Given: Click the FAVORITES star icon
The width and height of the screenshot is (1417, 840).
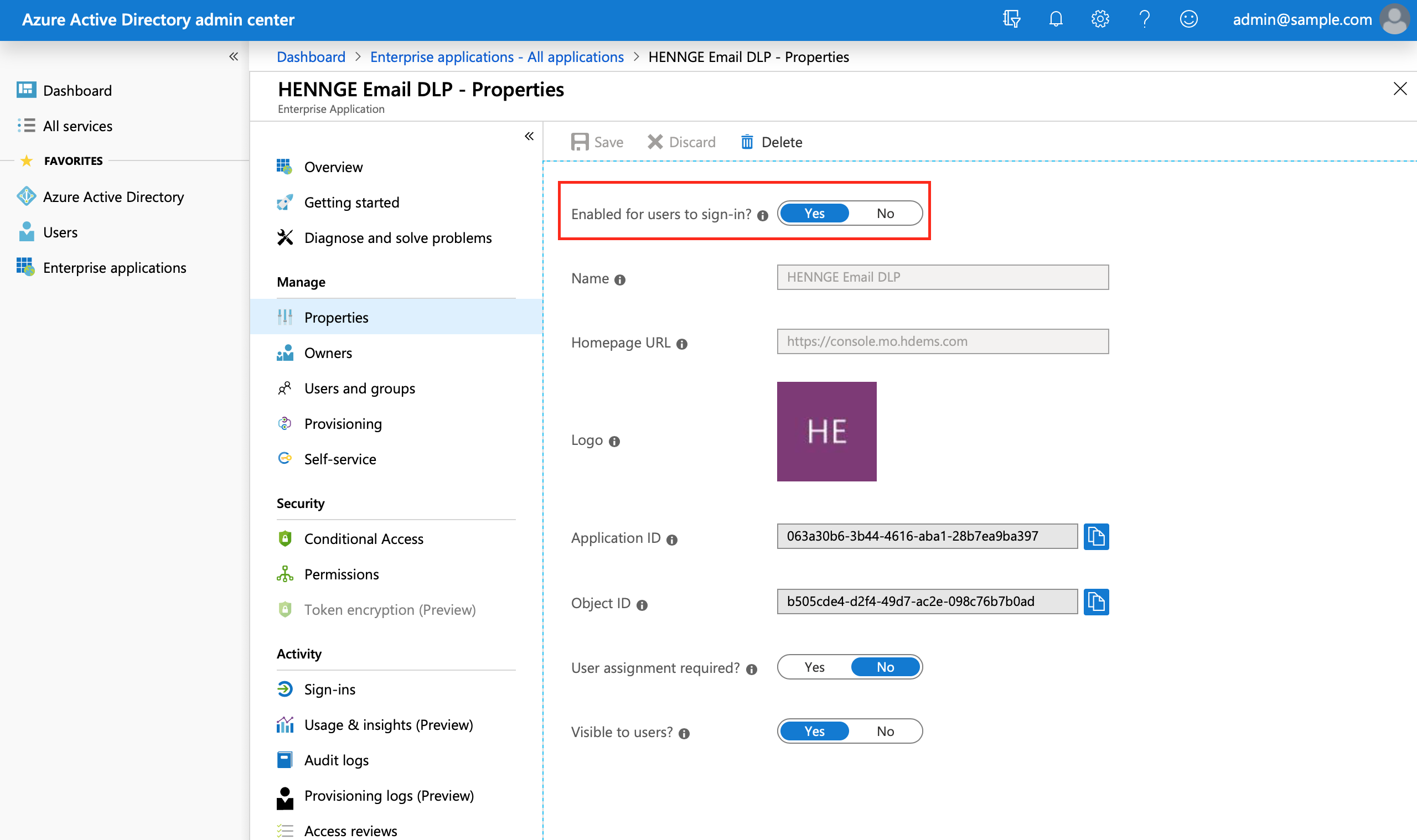Looking at the screenshot, I should coord(26,161).
